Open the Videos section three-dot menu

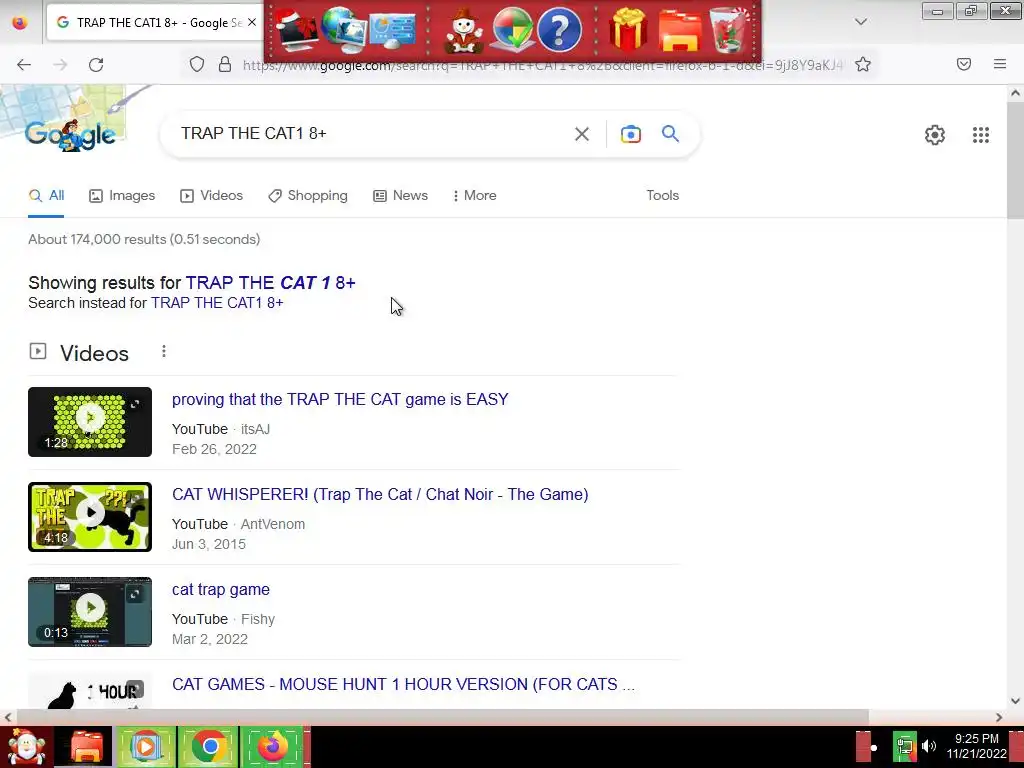(x=163, y=352)
